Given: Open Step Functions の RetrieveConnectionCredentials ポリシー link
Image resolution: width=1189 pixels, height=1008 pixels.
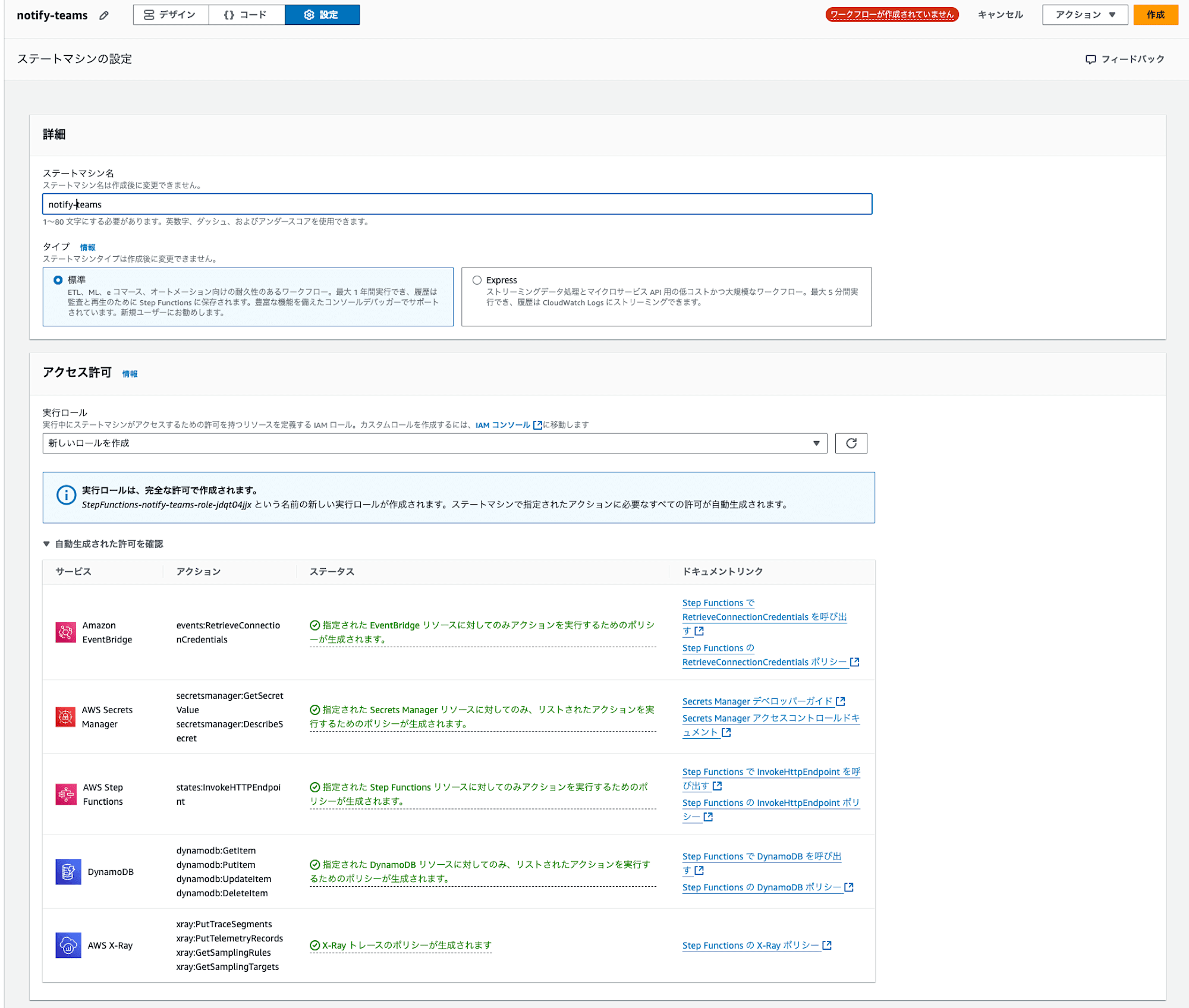Looking at the screenshot, I should click(770, 655).
